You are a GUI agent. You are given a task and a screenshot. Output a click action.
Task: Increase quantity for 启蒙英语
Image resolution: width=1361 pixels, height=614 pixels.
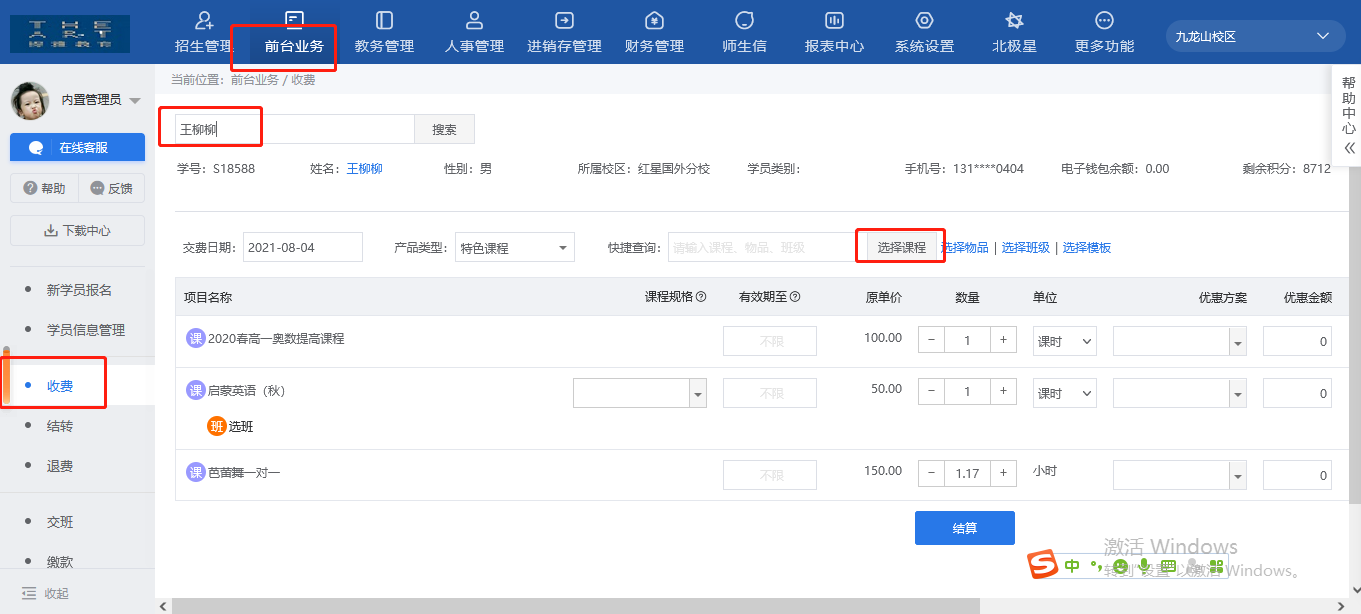click(1003, 392)
